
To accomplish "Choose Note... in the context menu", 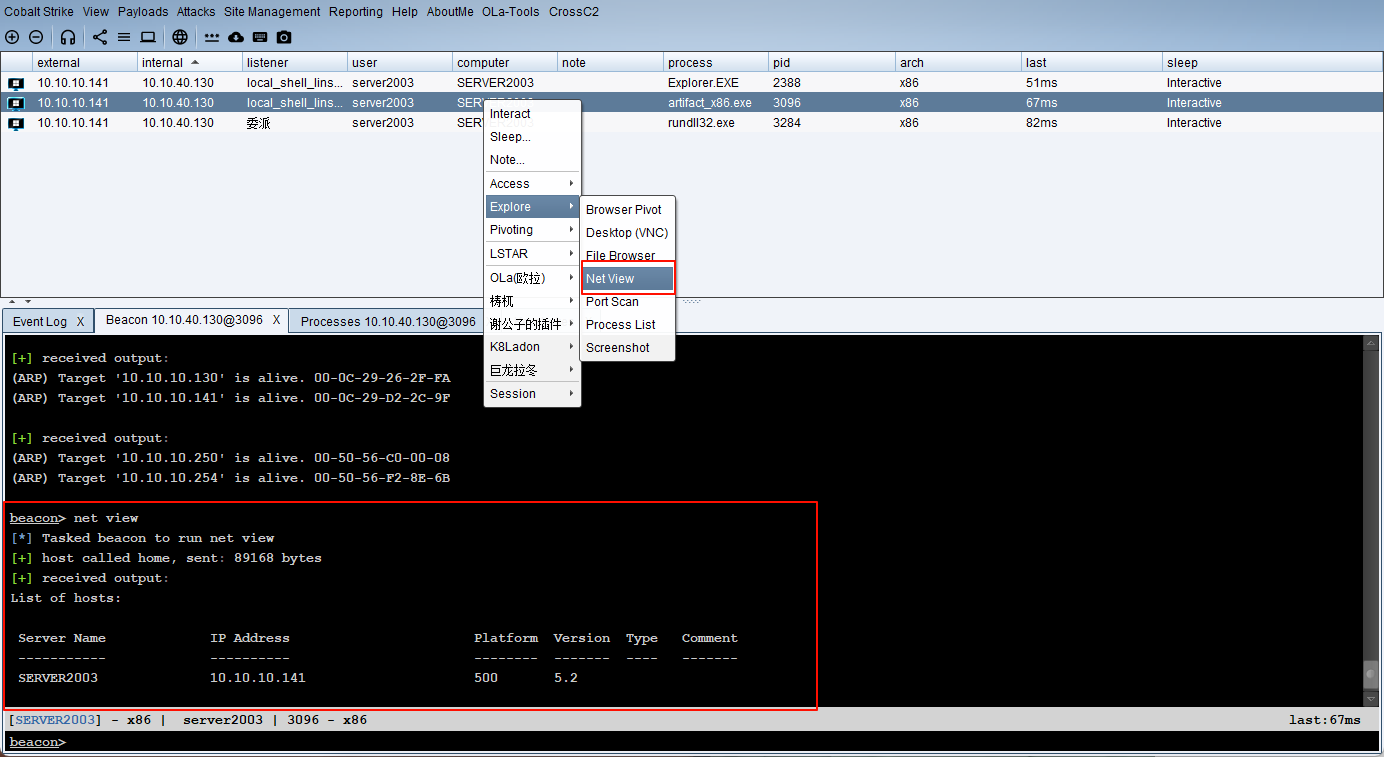I will (x=532, y=160).
